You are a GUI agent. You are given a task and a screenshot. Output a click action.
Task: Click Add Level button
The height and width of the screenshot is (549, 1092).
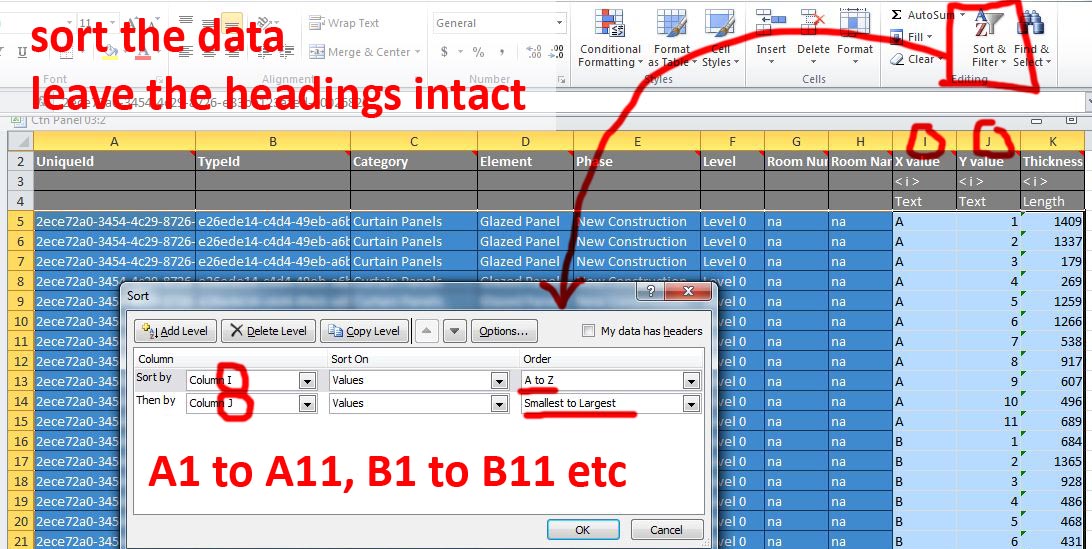(x=176, y=331)
